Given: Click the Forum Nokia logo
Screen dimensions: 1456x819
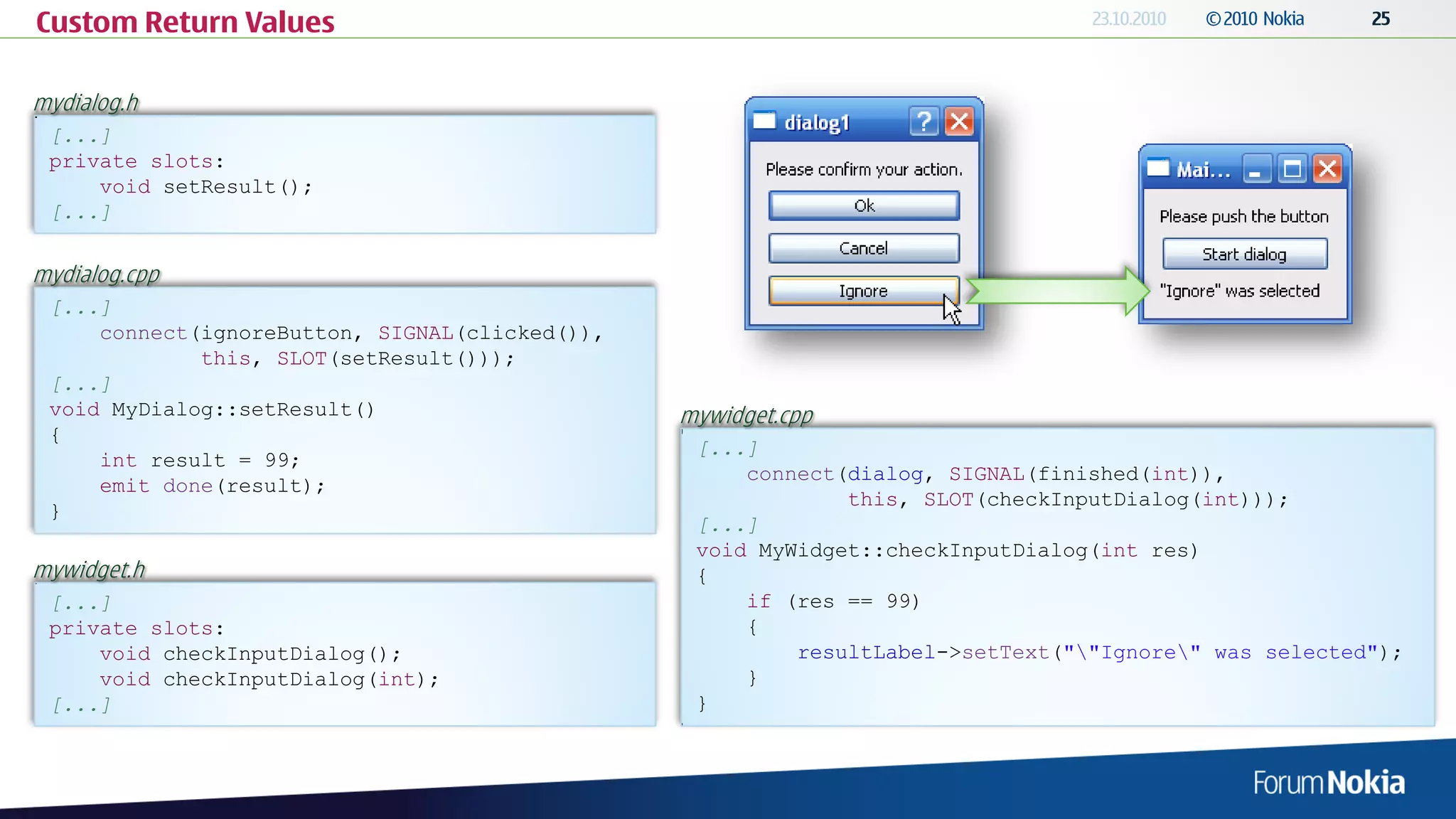Looking at the screenshot, I should click(x=1328, y=783).
